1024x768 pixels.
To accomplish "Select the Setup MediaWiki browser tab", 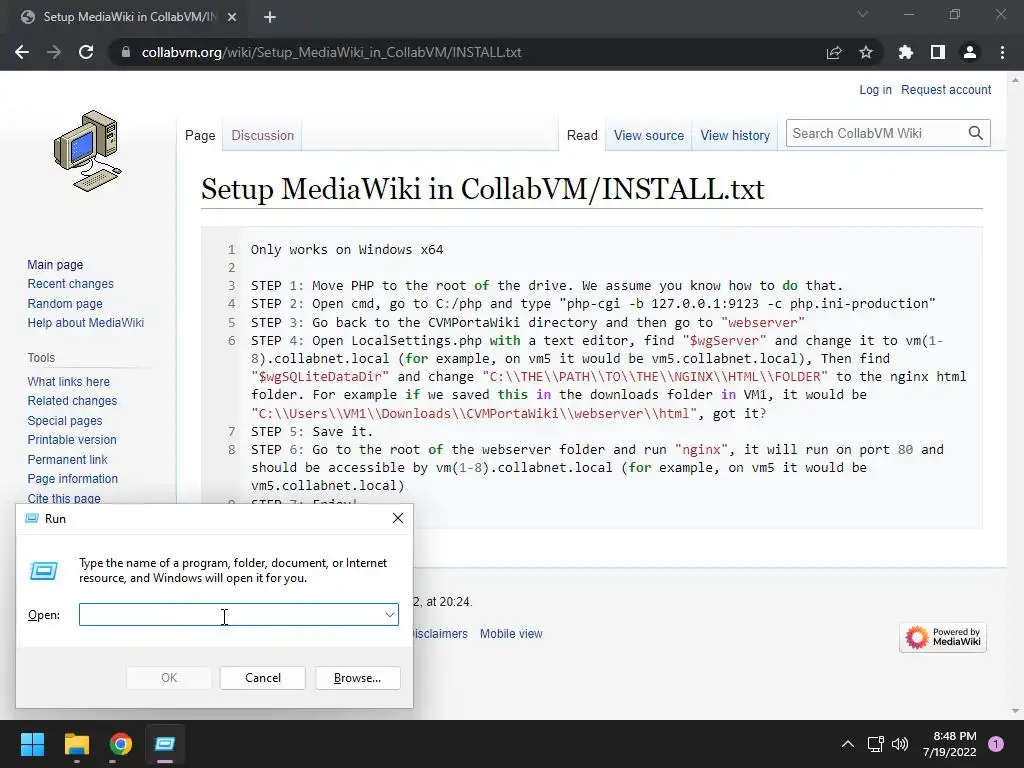I will (x=127, y=17).
